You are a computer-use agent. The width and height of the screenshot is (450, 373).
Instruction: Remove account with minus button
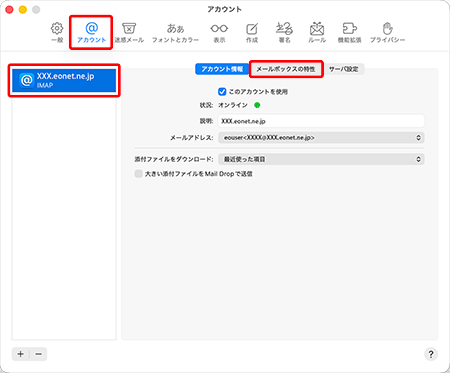click(x=39, y=354)
